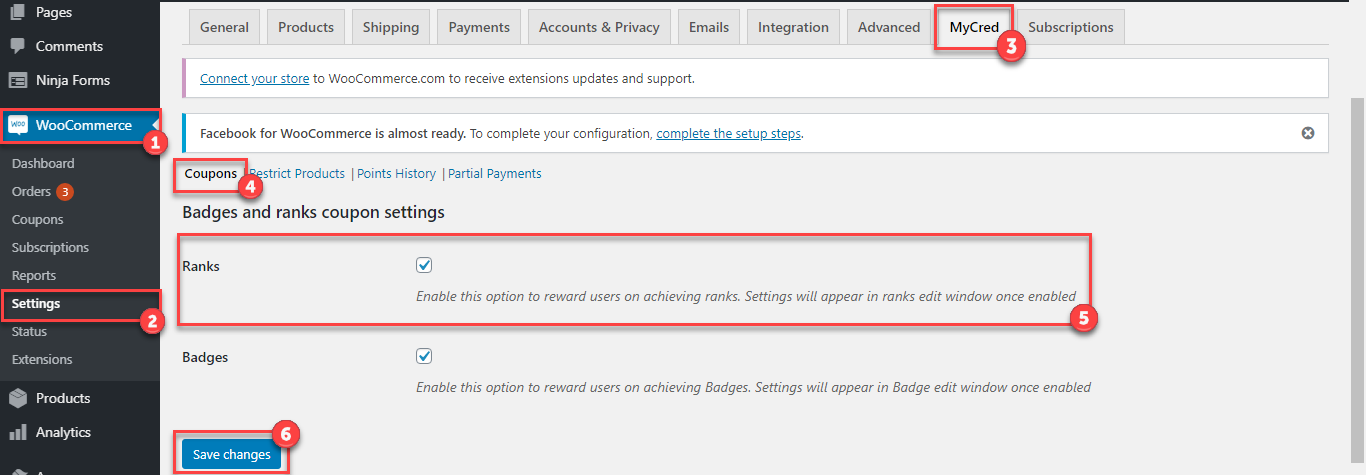
Task: Open the Partial Payments section link
Action: (495, 173)
